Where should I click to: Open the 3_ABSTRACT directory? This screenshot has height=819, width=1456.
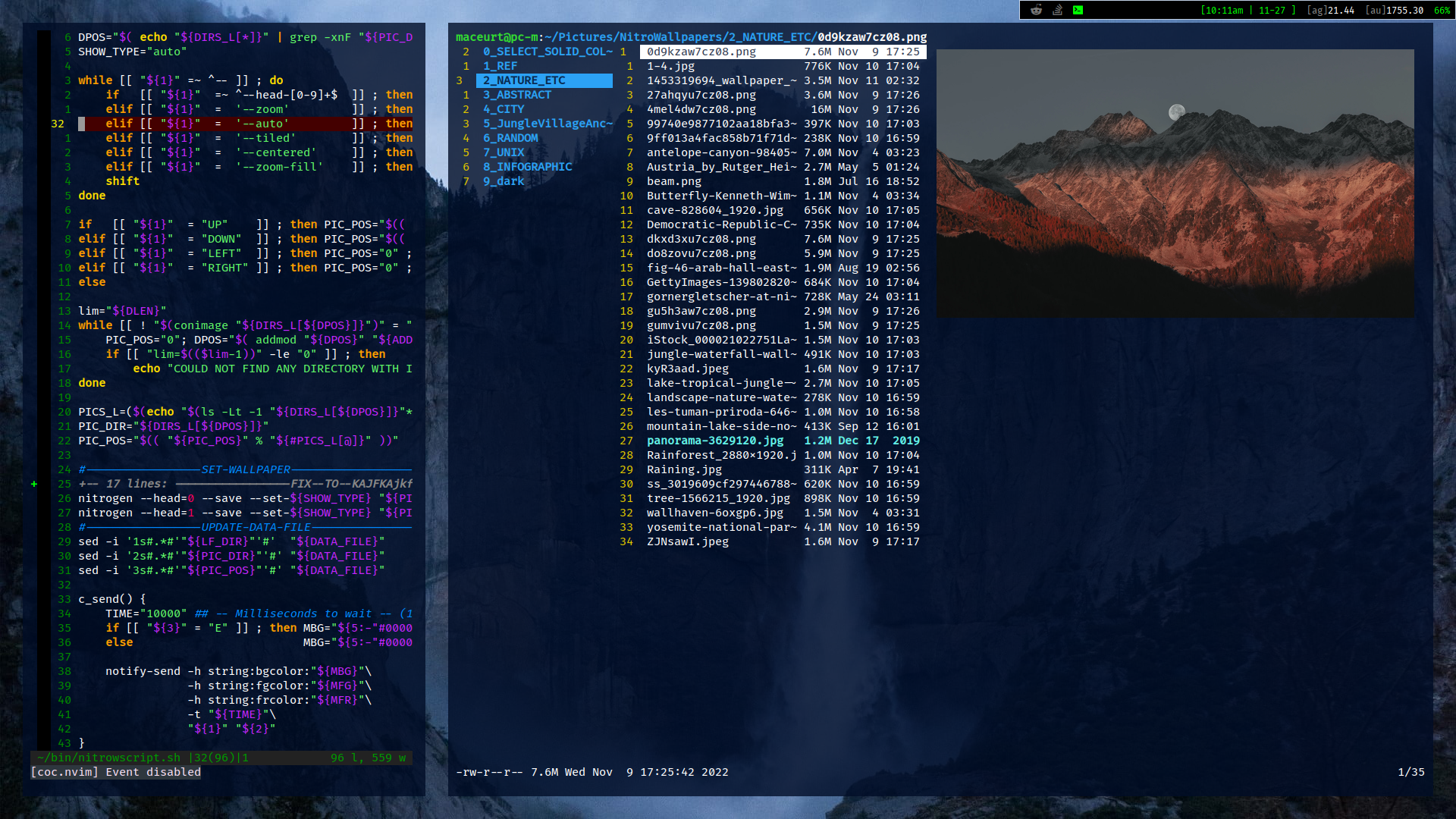(x=517, y=95)
